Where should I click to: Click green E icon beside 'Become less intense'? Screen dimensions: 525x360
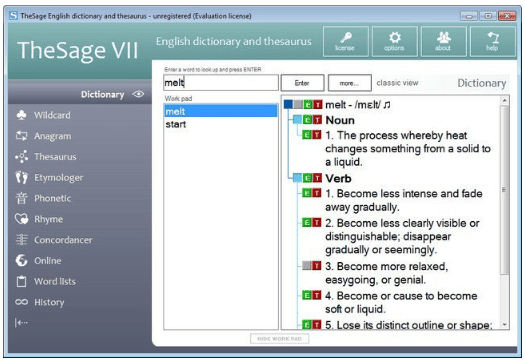point(307,193)
